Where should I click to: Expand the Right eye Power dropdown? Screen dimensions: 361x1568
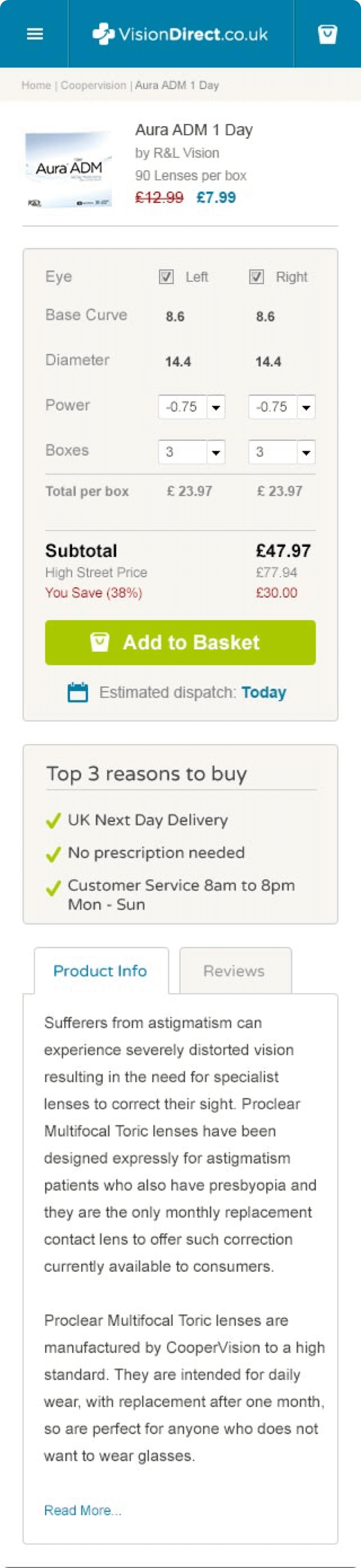coord(282,407)
